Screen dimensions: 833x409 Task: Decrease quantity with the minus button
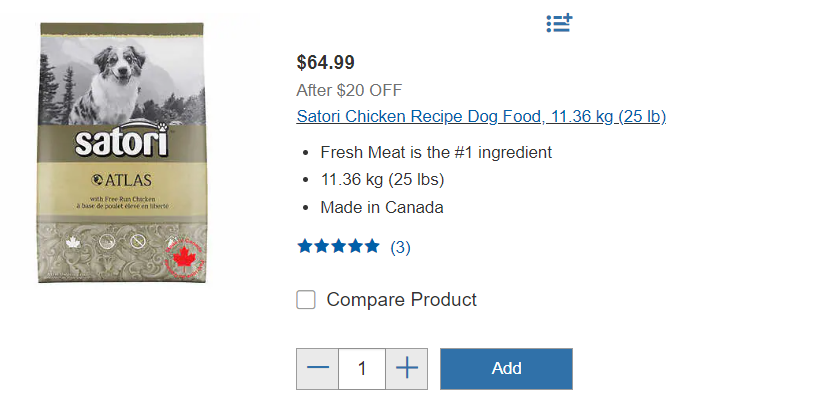click(318, 369)
